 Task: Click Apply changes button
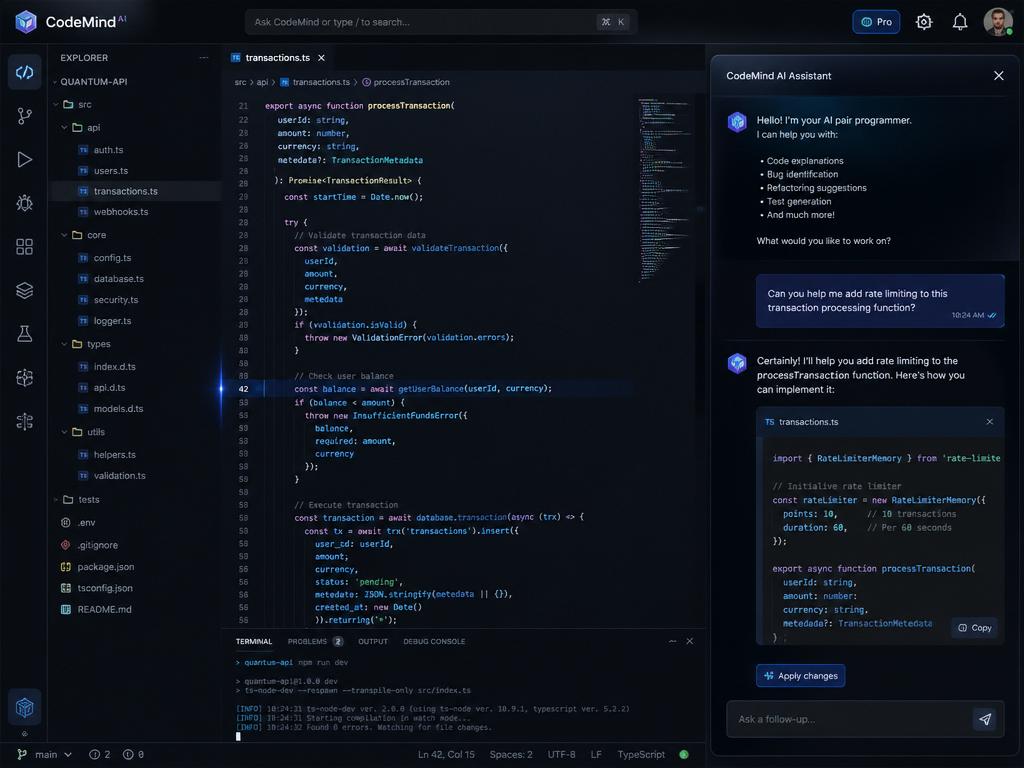(801, 676)
